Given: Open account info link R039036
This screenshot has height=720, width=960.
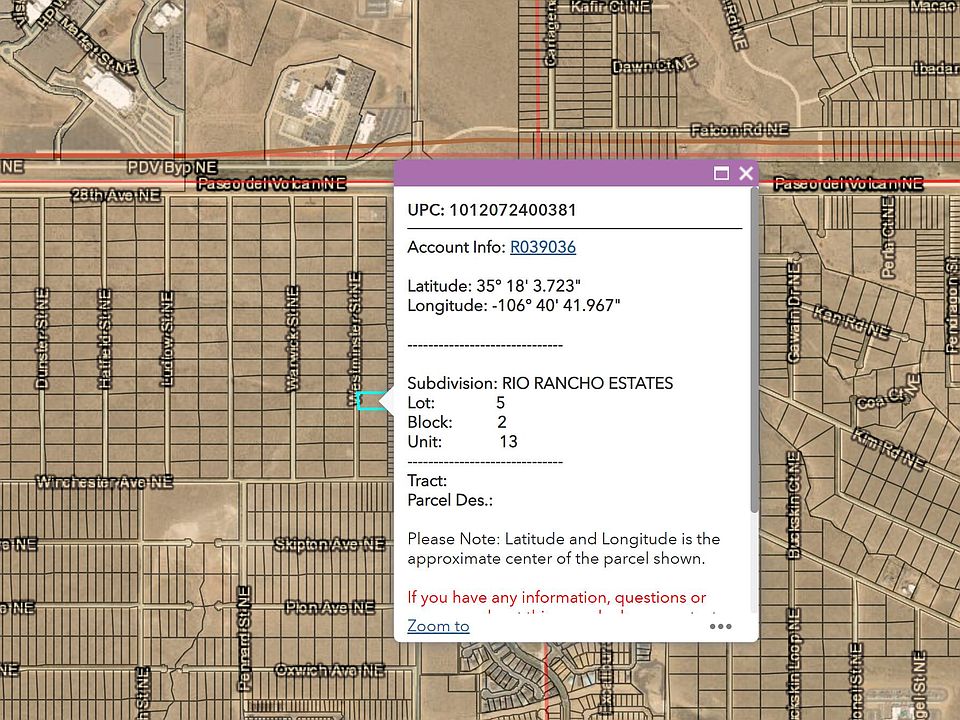Looking at the screenshot, I should click(542, 247).
